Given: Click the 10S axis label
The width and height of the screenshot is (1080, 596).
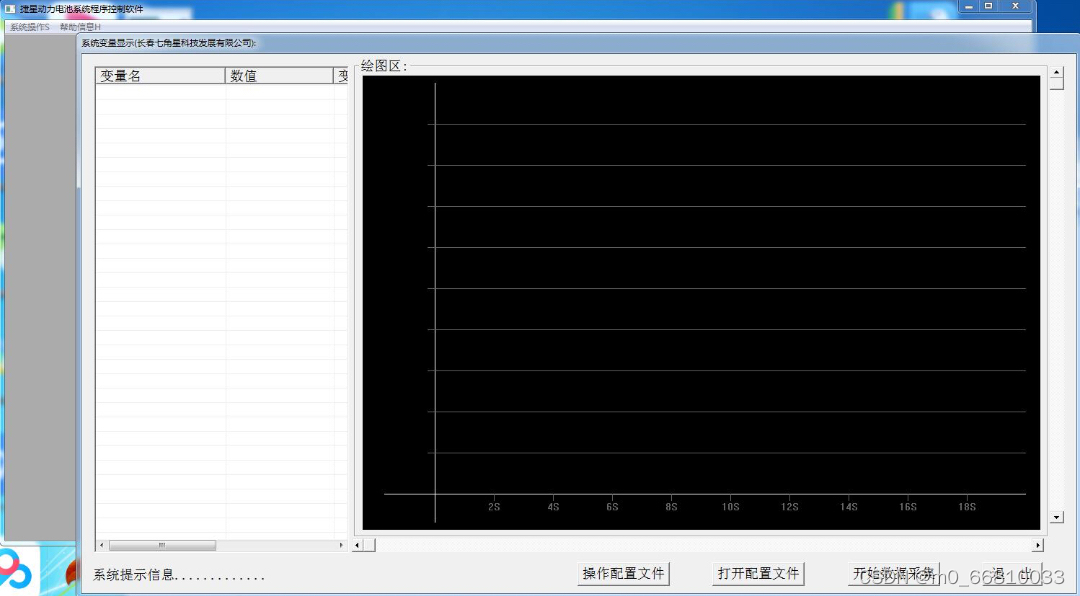Looking at the screenshot, I should [730, 506].
